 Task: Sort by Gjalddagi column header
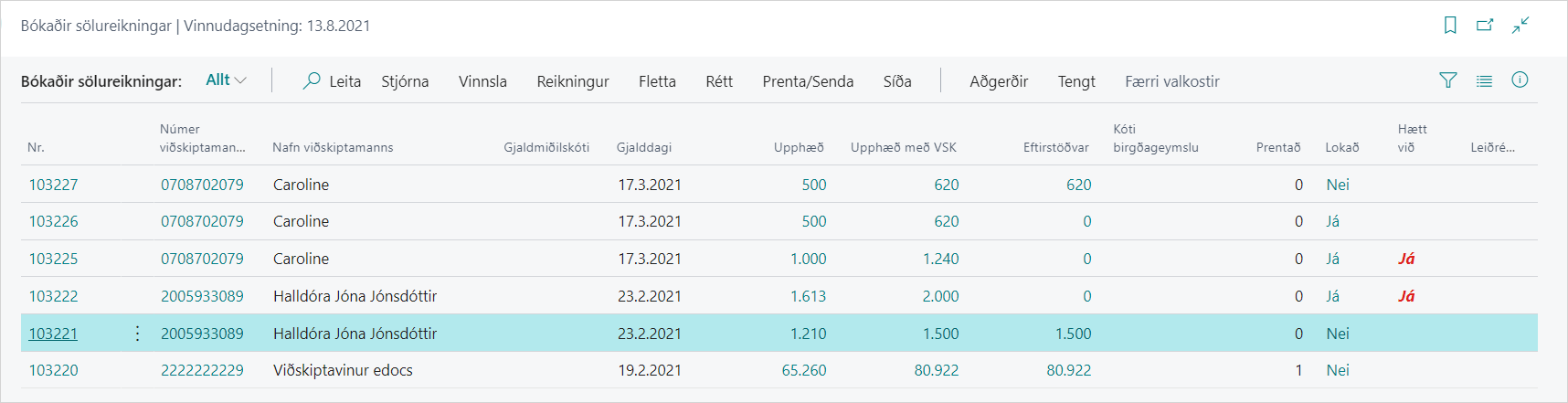[644, 147]
